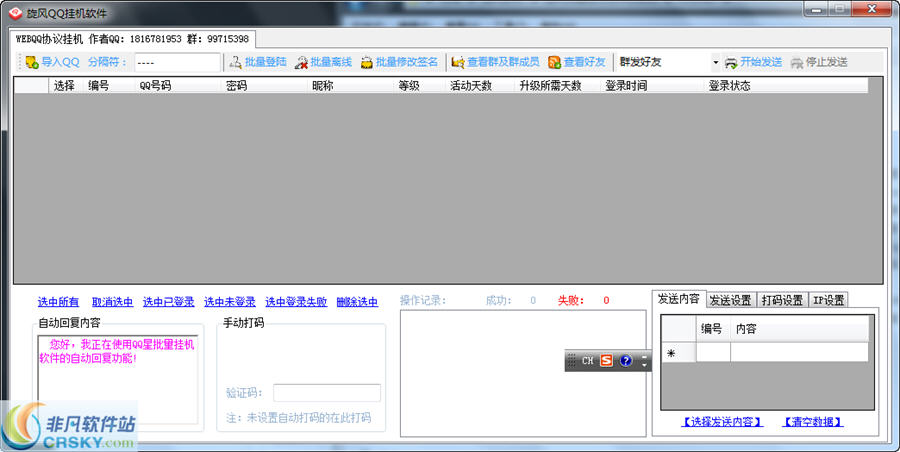Image resolution: width=900 pixels, height=452 pixels.
Task: Click the 【清空数据】 link
Action: (x=812, y=422)
